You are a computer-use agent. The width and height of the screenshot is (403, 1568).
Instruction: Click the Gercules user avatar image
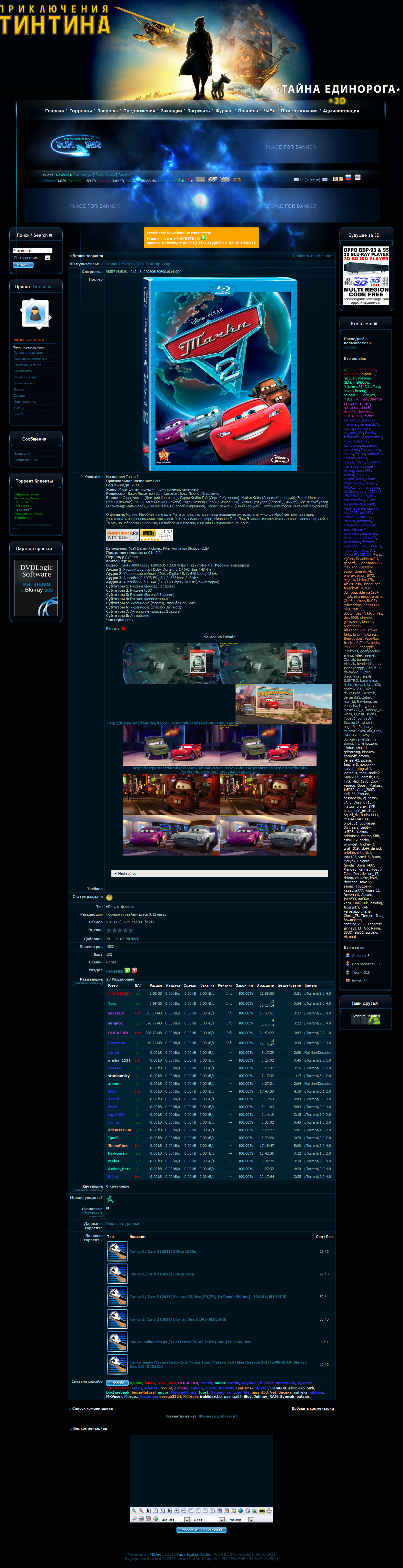35,314
